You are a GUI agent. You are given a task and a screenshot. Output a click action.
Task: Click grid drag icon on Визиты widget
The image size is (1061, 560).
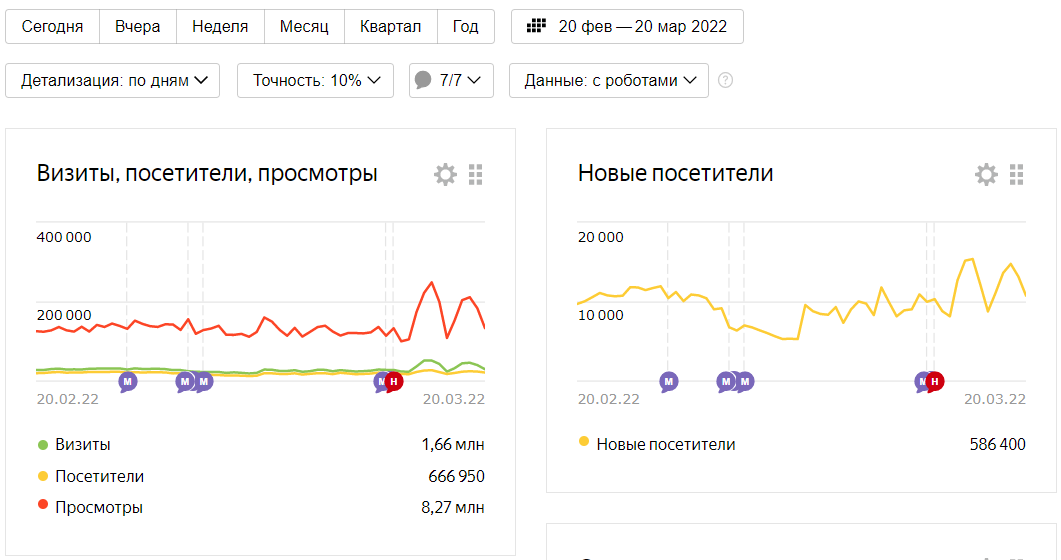476,175
